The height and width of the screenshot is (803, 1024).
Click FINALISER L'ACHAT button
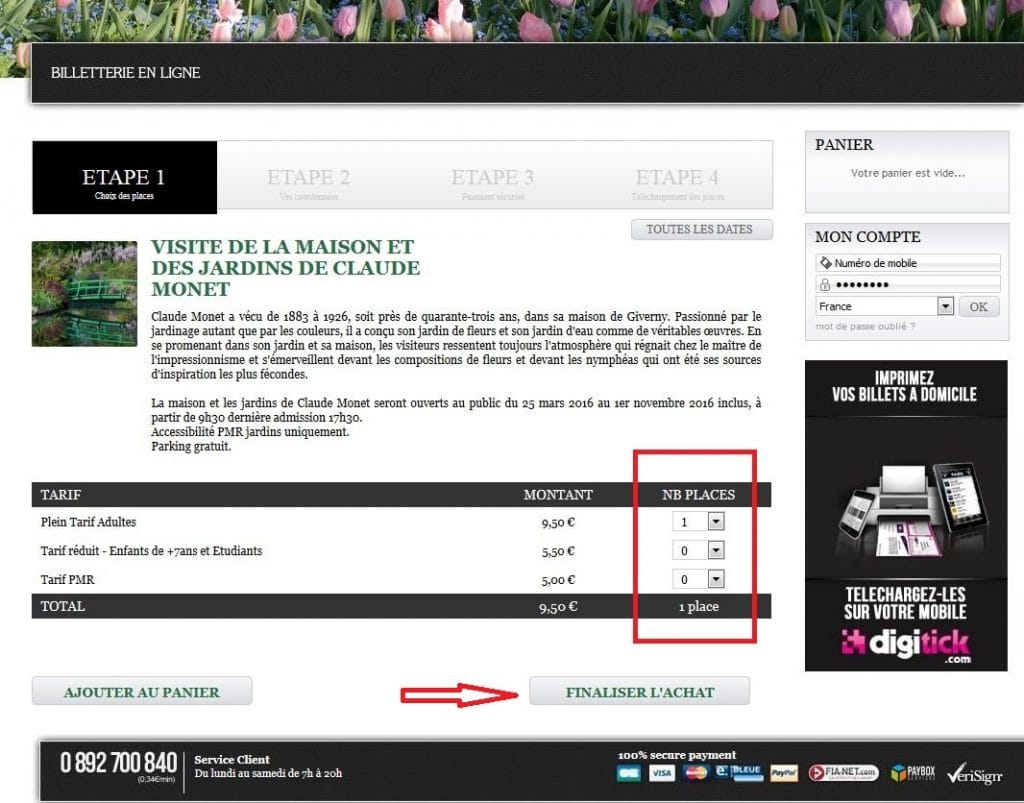[639, 691]
